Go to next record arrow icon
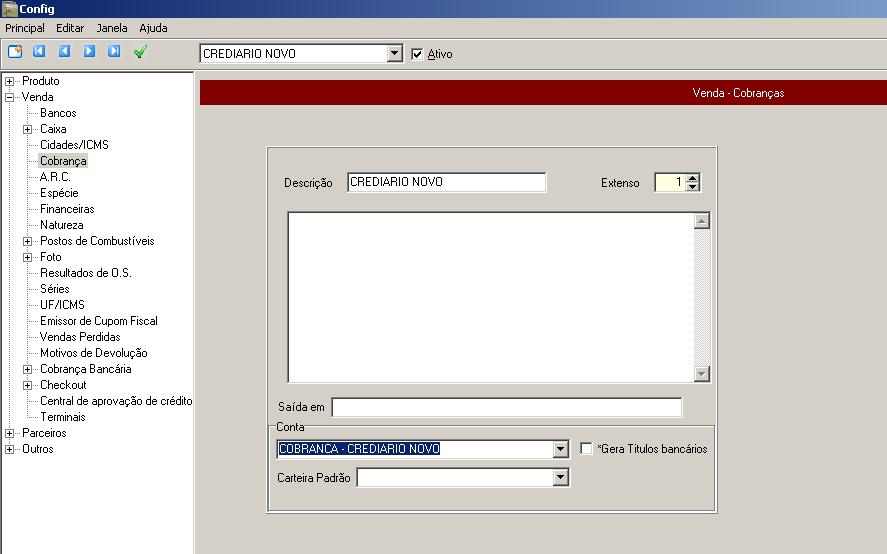 (89, 51)
